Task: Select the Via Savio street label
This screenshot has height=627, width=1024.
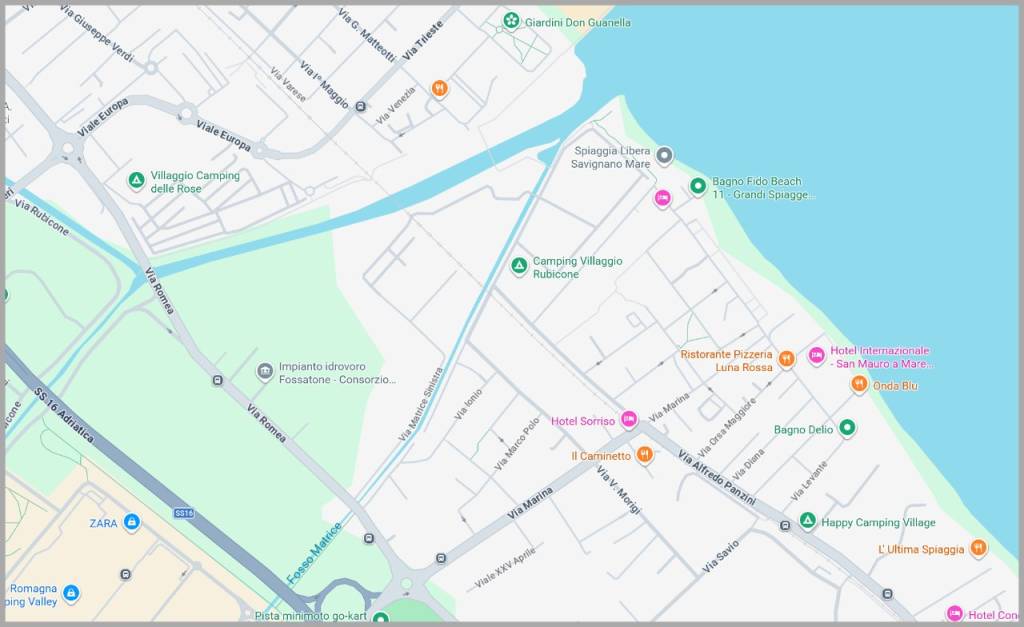Action: (721, 556)
